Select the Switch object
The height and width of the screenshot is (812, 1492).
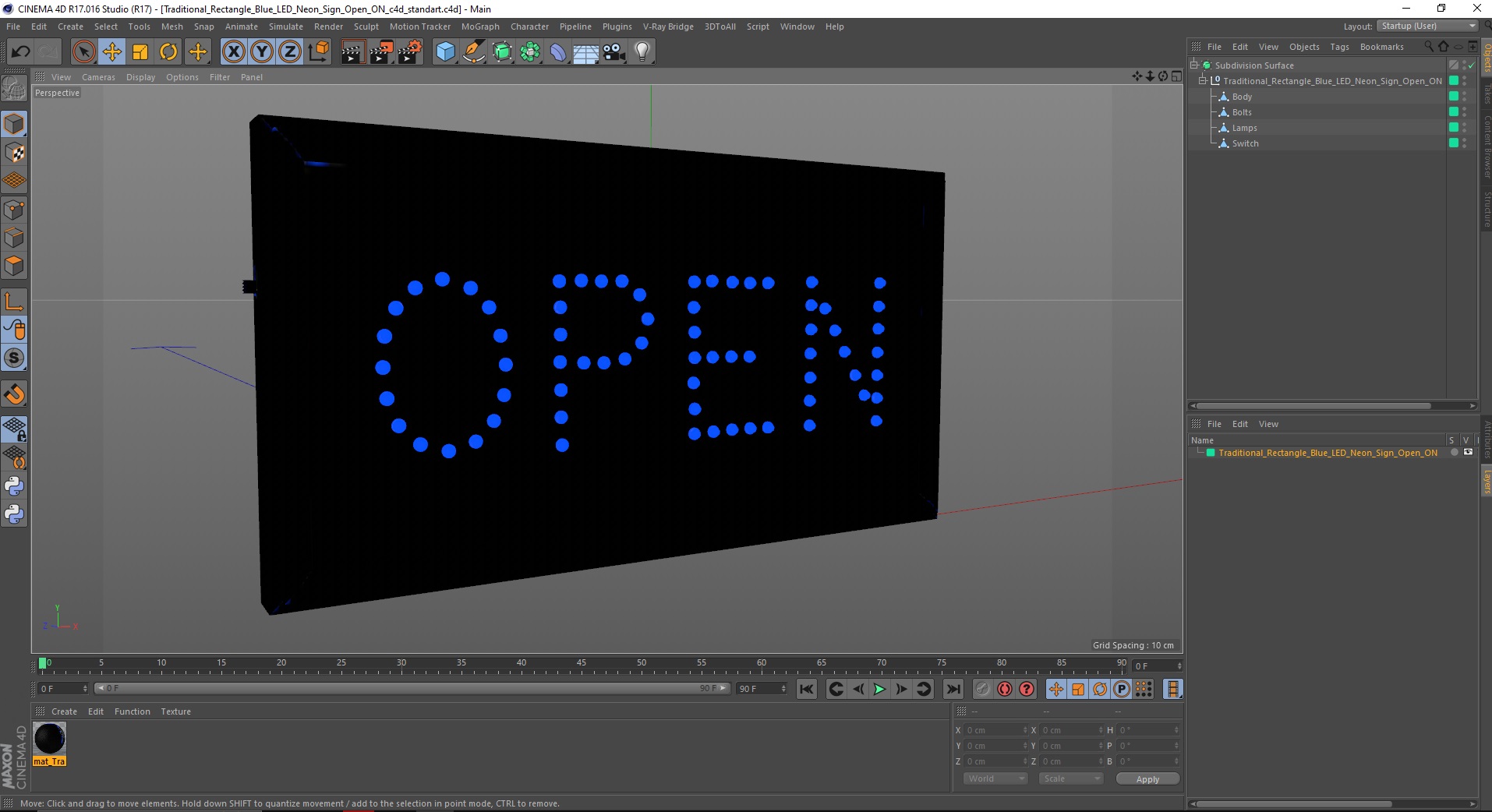coord(1245,143)
